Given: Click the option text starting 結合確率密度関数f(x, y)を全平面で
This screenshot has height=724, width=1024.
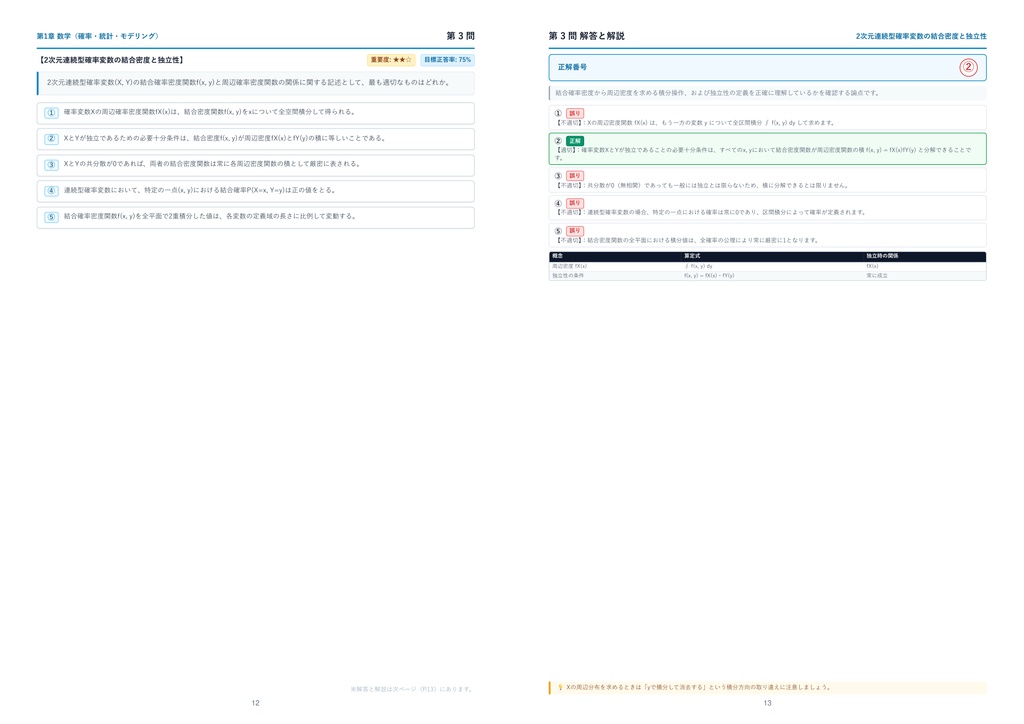Looking at the screenshot, I should 210,216.
